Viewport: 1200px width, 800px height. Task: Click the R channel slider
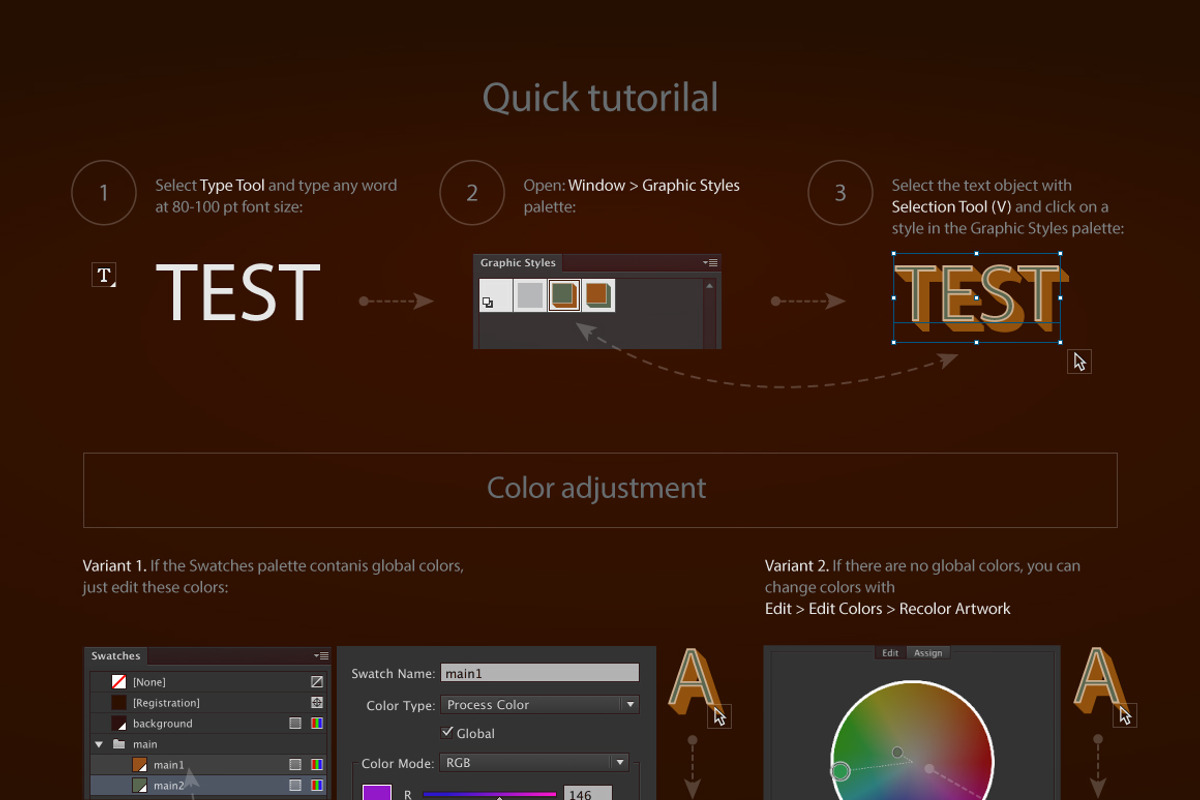click(x=490, y=794)
